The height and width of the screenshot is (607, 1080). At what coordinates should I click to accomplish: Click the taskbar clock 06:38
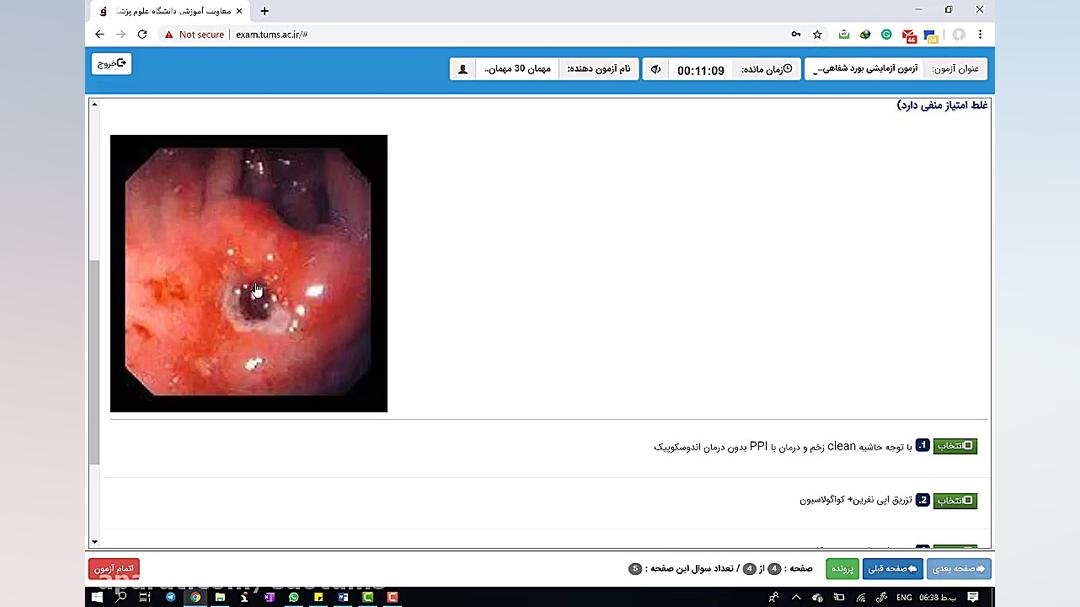tap(937, 597)
